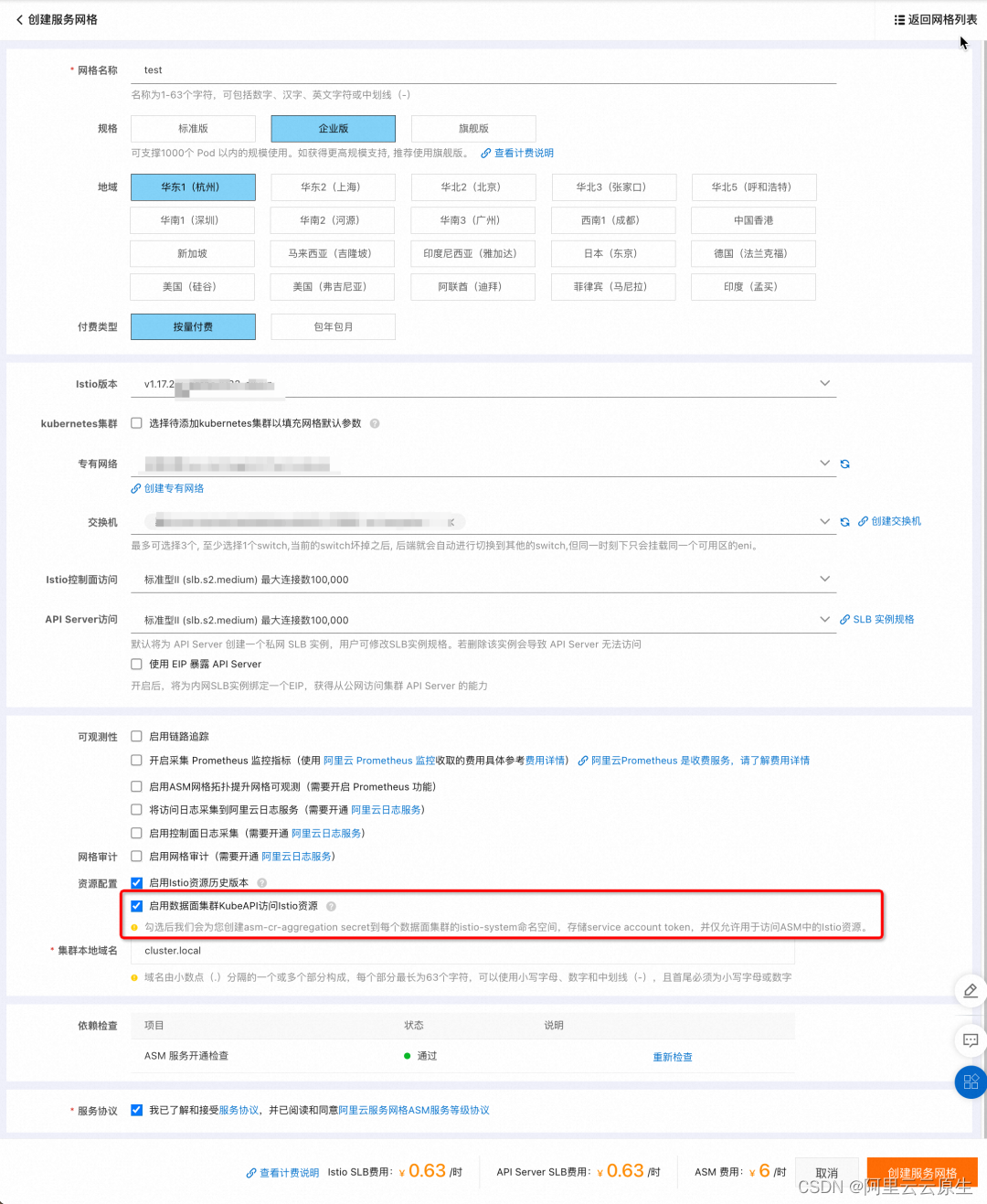Screen dimensions: 987x1204
Task: Click question mark beside 启用Istio资源历史版本
Action: click(x=262, y=883)
